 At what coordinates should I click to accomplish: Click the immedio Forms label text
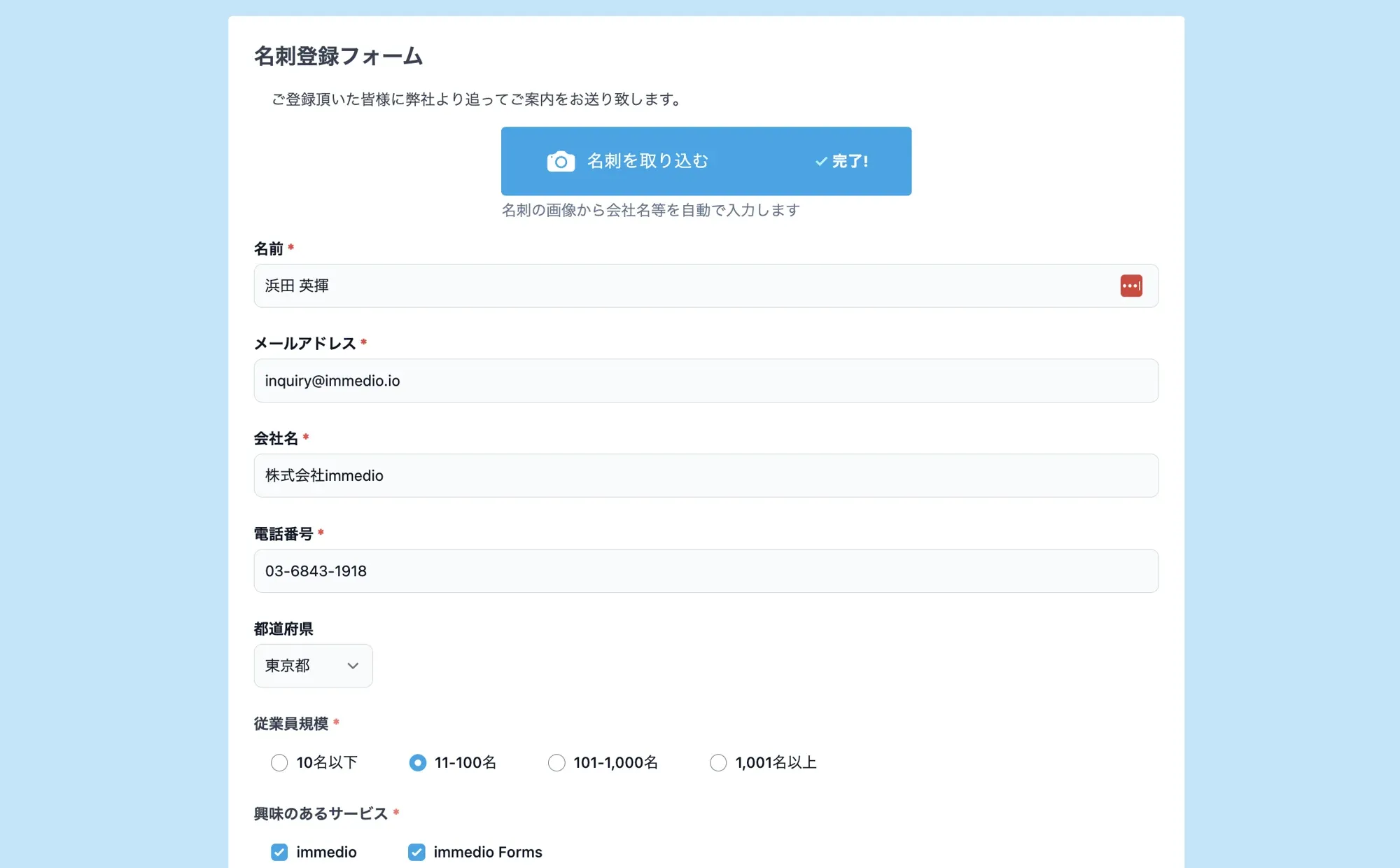coord(487,852)
